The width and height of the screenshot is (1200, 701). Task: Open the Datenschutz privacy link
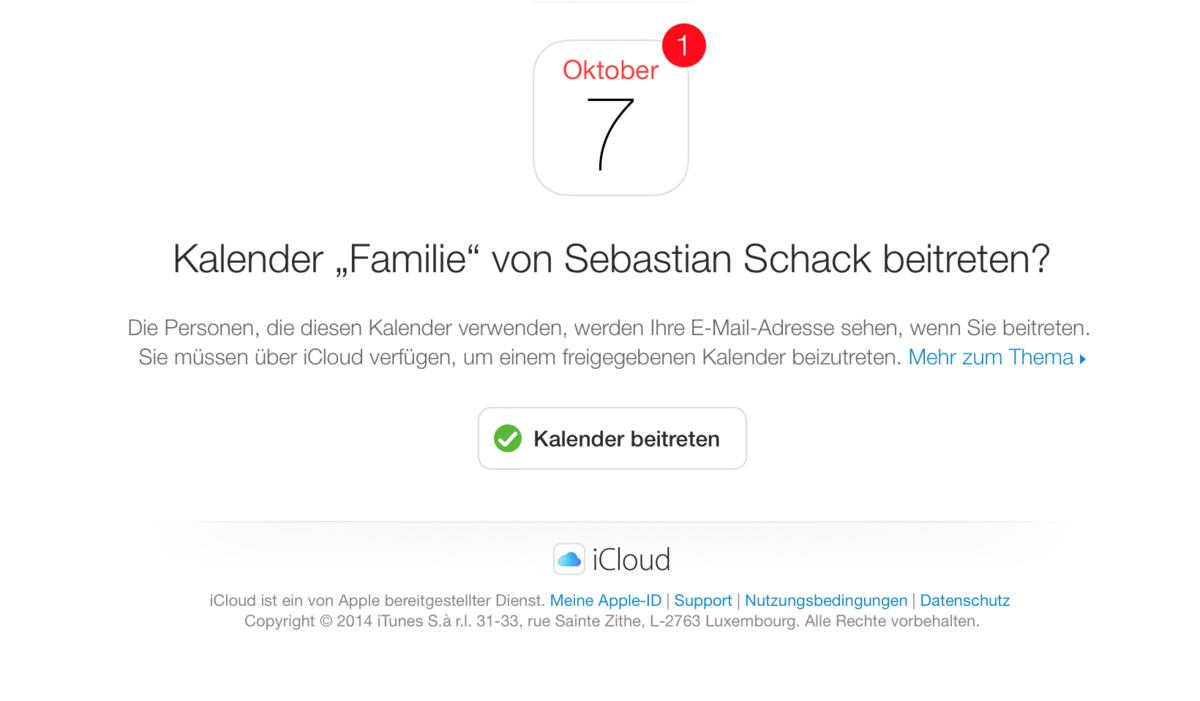pyautogui.click(x=965, y=600)
